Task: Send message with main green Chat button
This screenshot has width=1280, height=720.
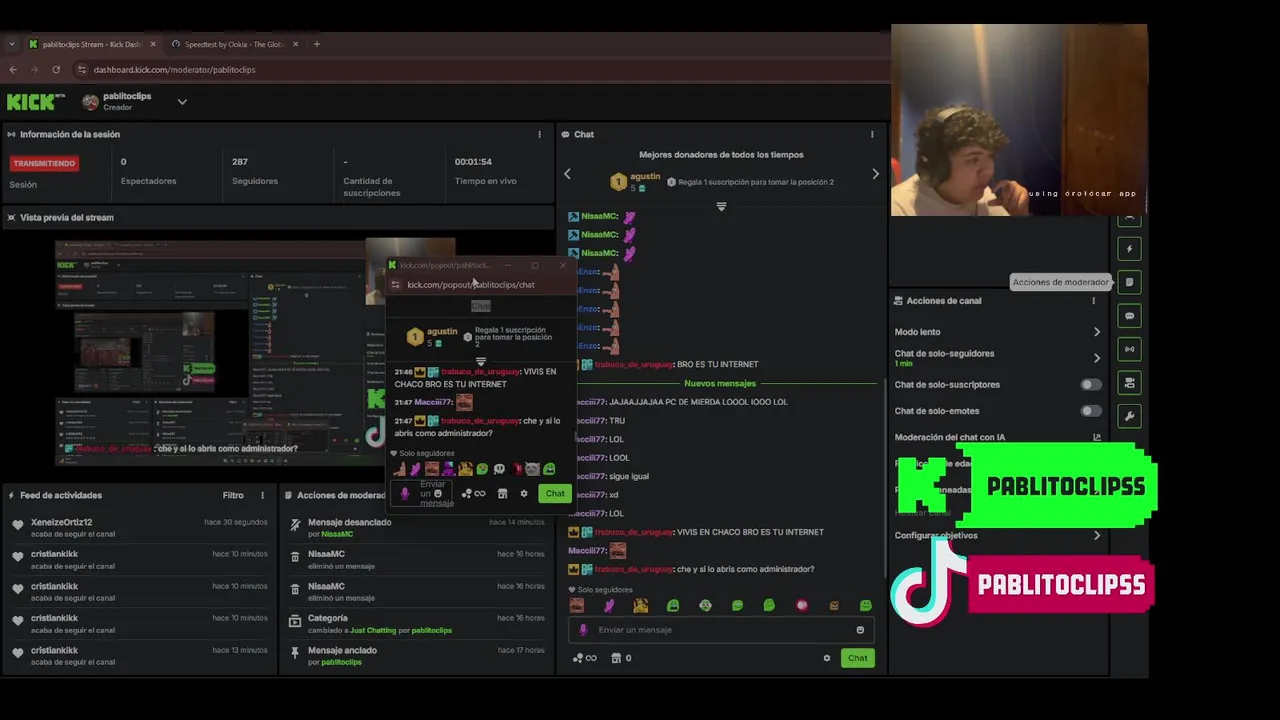Action: 858,658
